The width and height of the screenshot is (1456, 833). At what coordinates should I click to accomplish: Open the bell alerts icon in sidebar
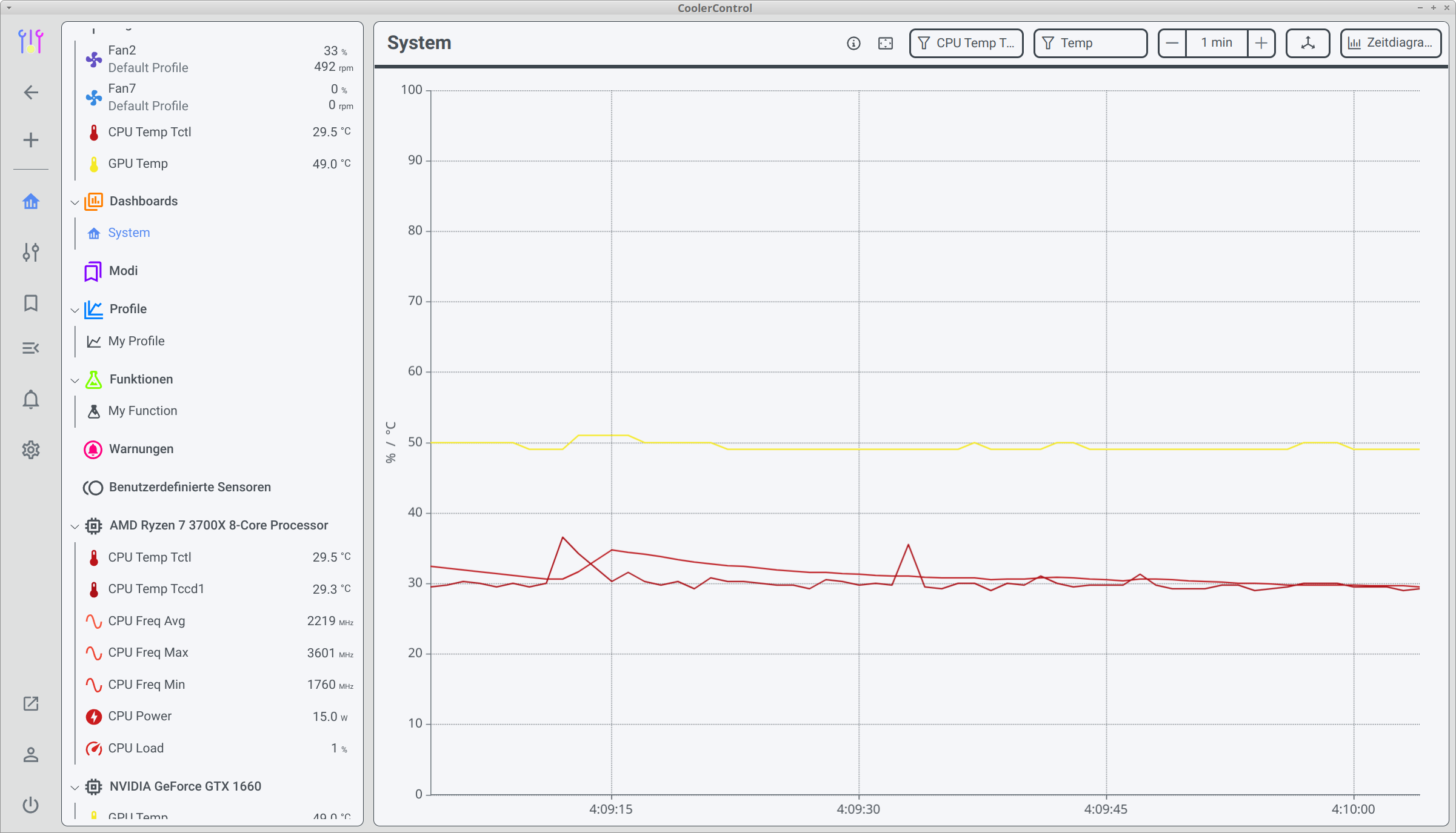tap(31, 399)
